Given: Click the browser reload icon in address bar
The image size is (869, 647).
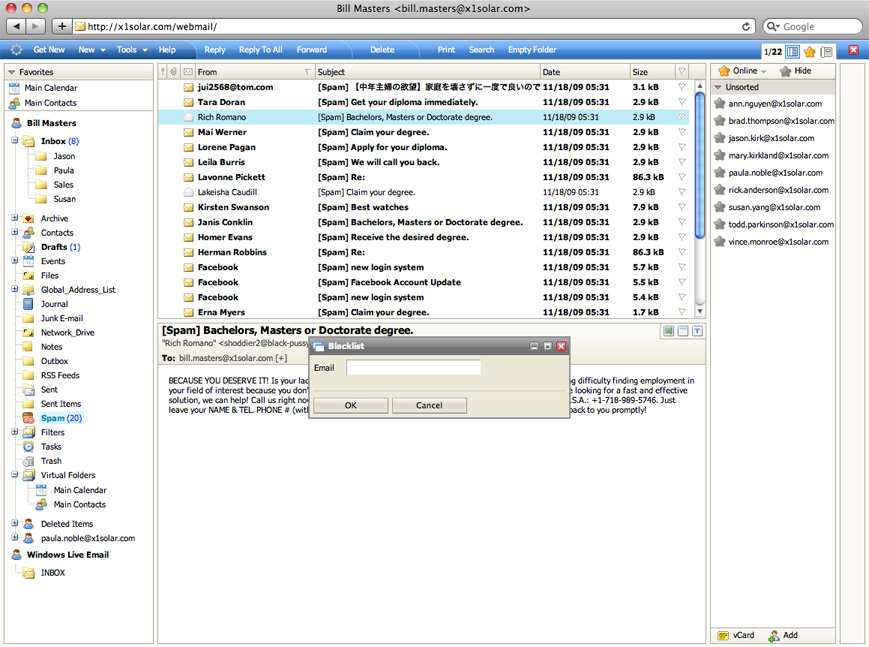Looking at the screenshot, I should pyautogui.click(x=747, y=26).
